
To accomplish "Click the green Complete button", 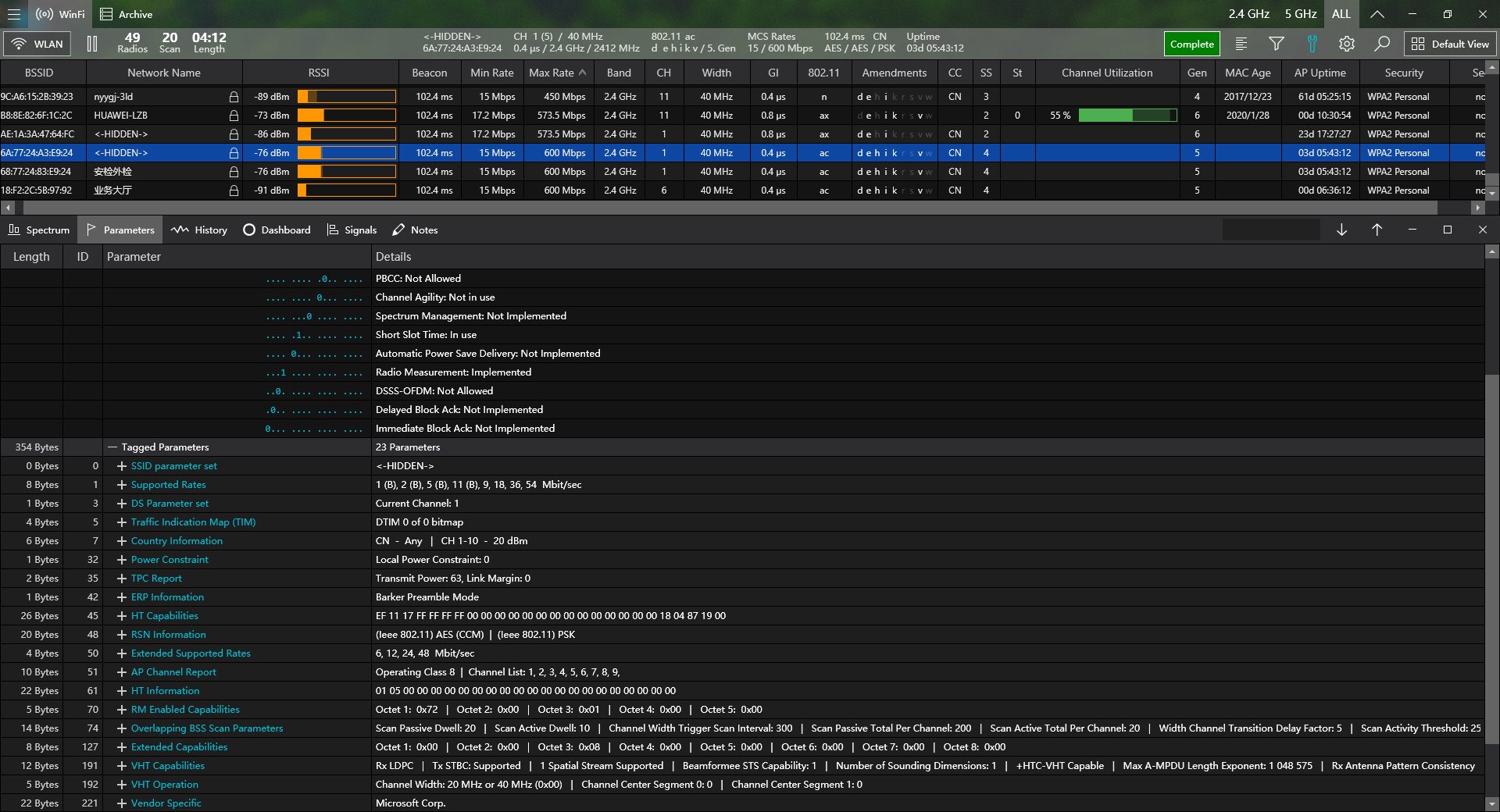I will (x=1191, y=44).
